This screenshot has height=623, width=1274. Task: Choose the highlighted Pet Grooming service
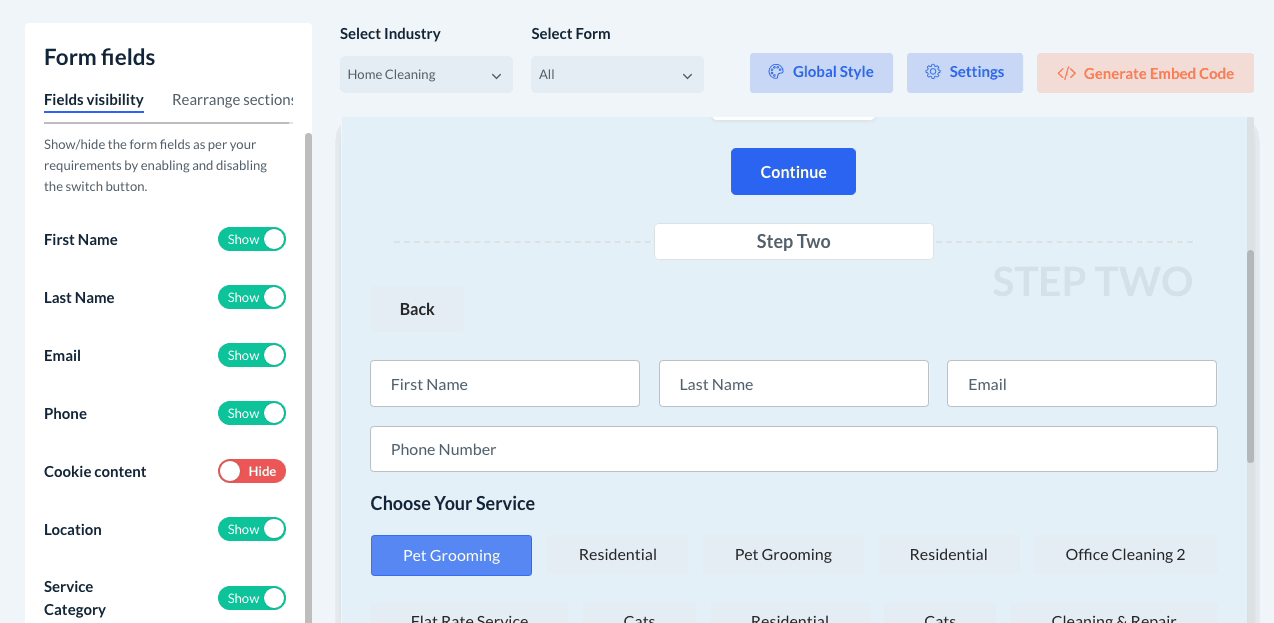coord(451,556)
